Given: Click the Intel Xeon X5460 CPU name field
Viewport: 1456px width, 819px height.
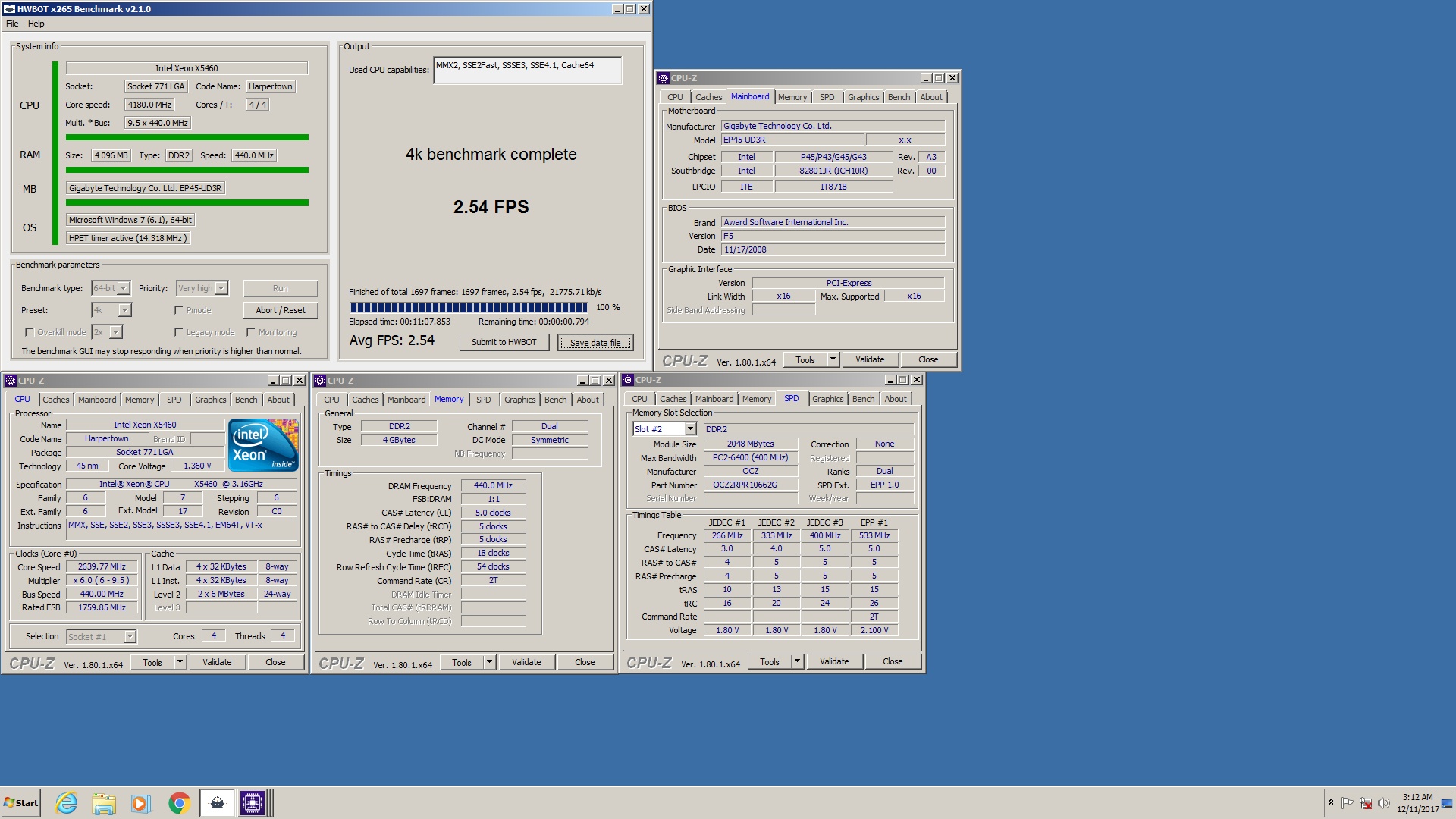Looking at the screenshot, I should (x=187, y=68).
